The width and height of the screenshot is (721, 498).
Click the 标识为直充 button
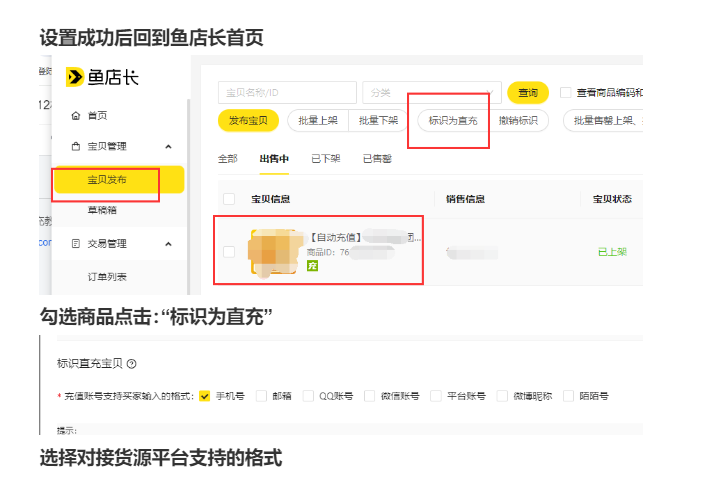[x=453, y=120]
